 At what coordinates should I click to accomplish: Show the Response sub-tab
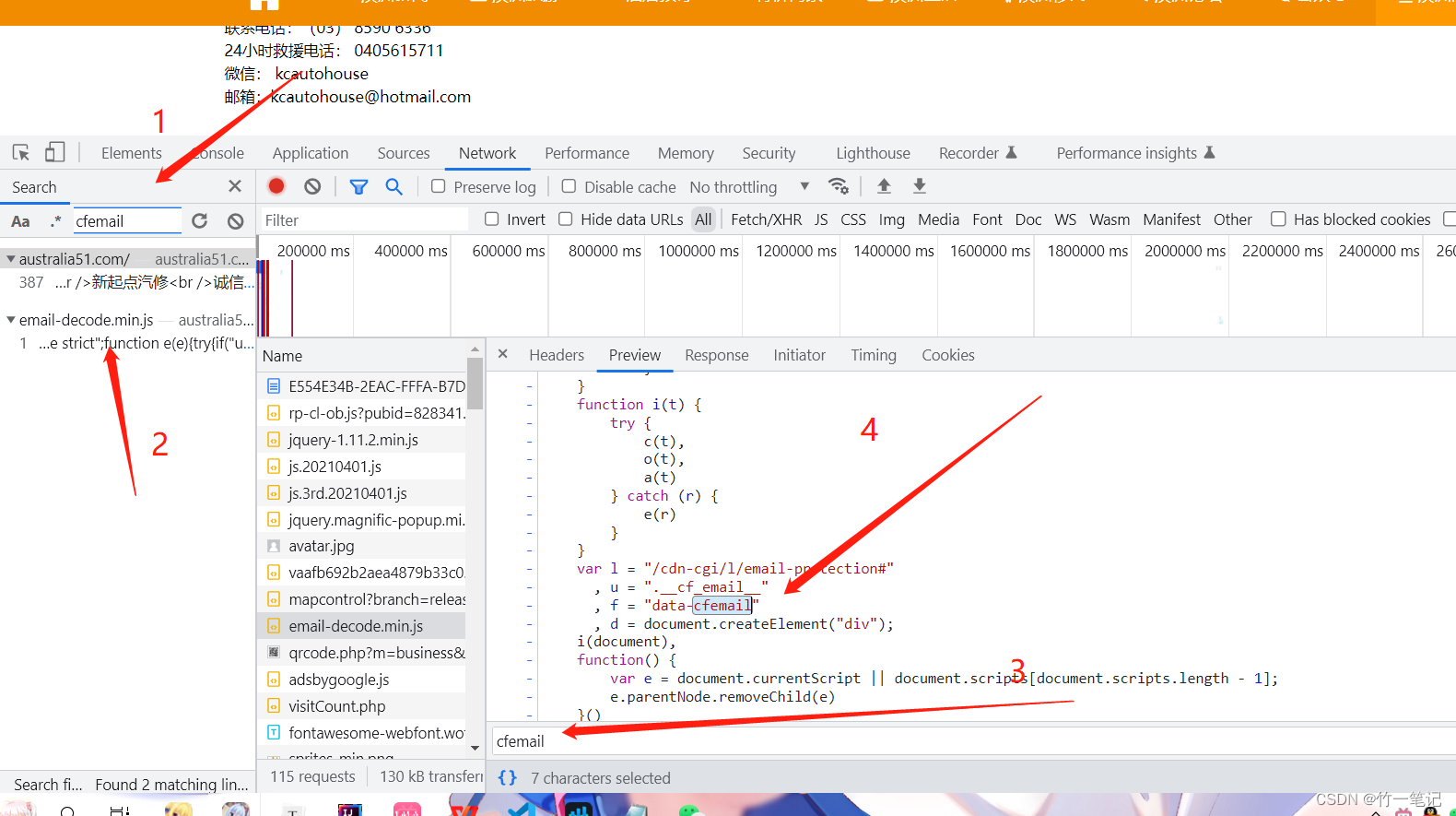pyautogui.click(x=716, y=355)
